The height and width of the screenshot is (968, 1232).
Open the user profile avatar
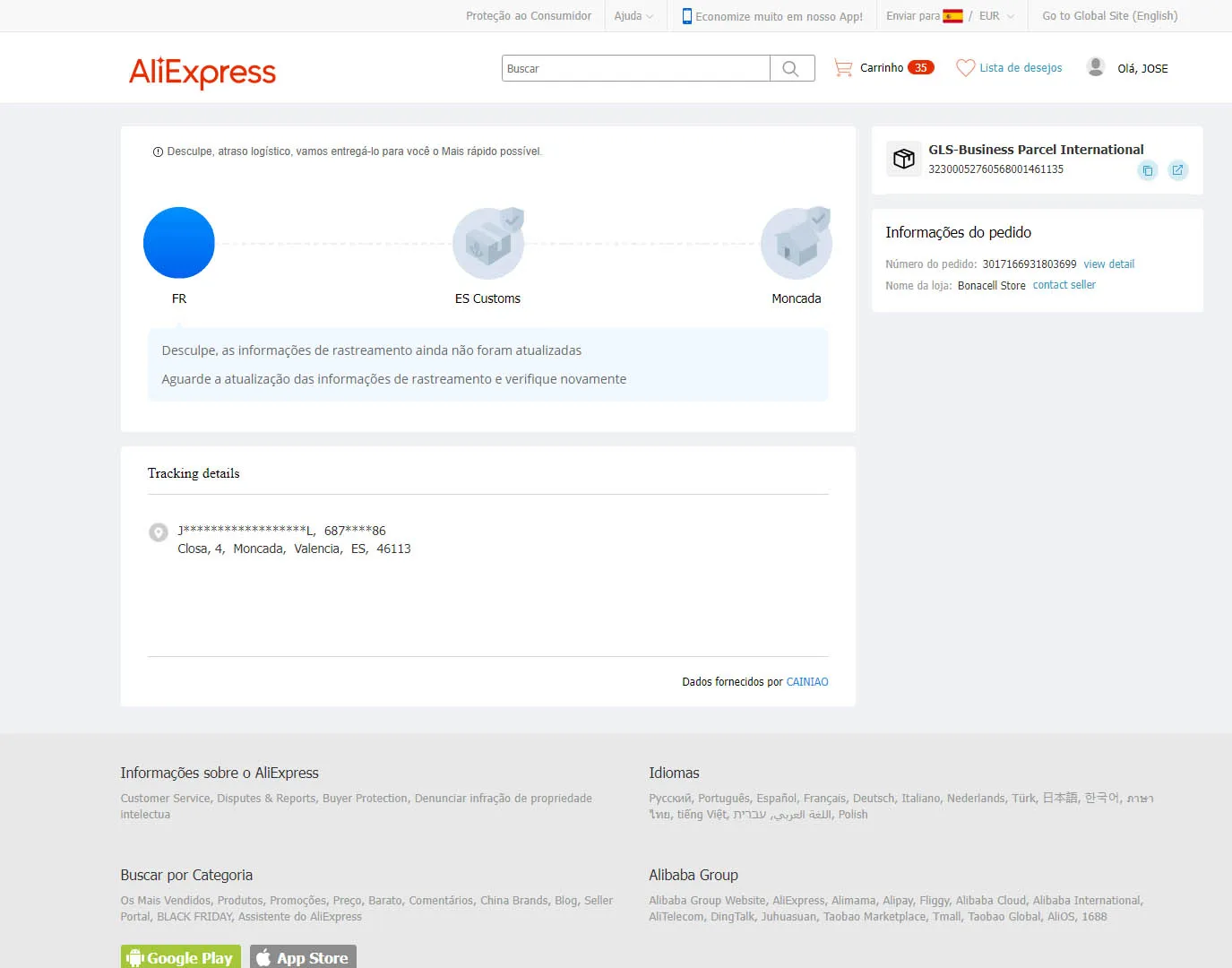click(1095, 67)
